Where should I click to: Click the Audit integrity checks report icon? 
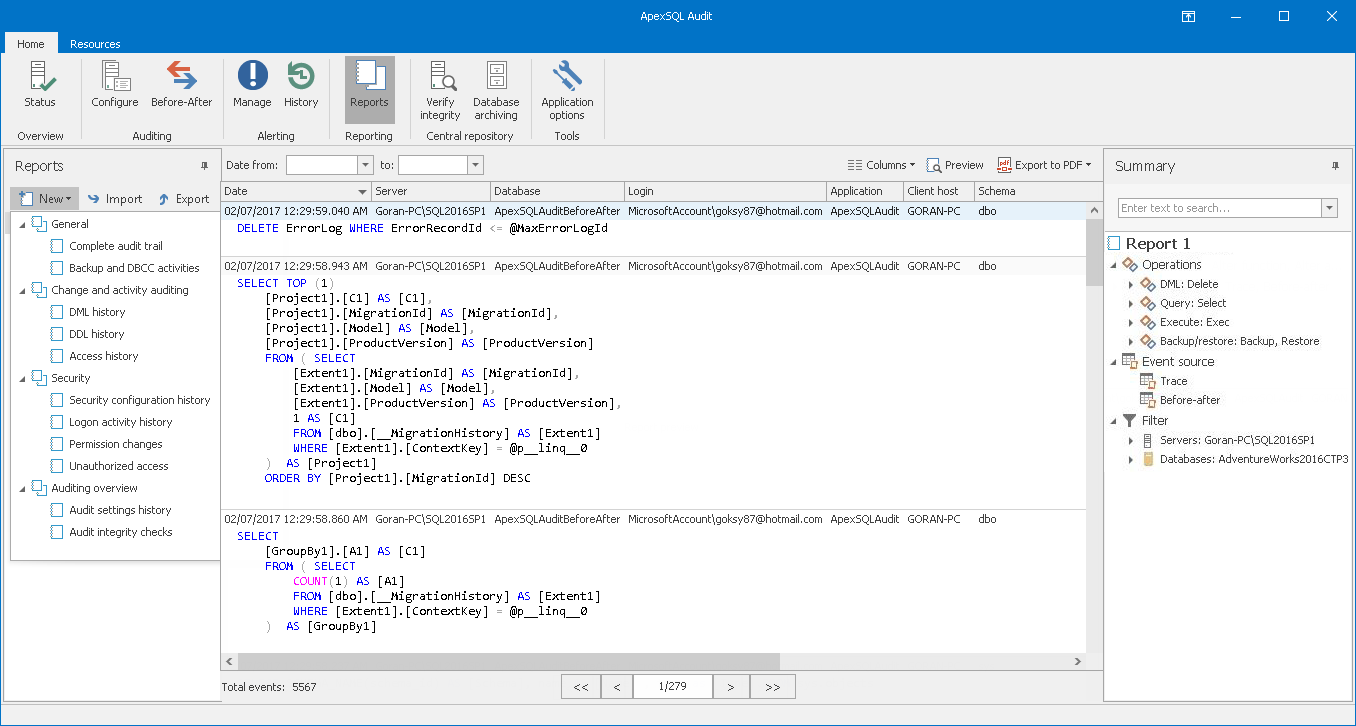(57, 532)
